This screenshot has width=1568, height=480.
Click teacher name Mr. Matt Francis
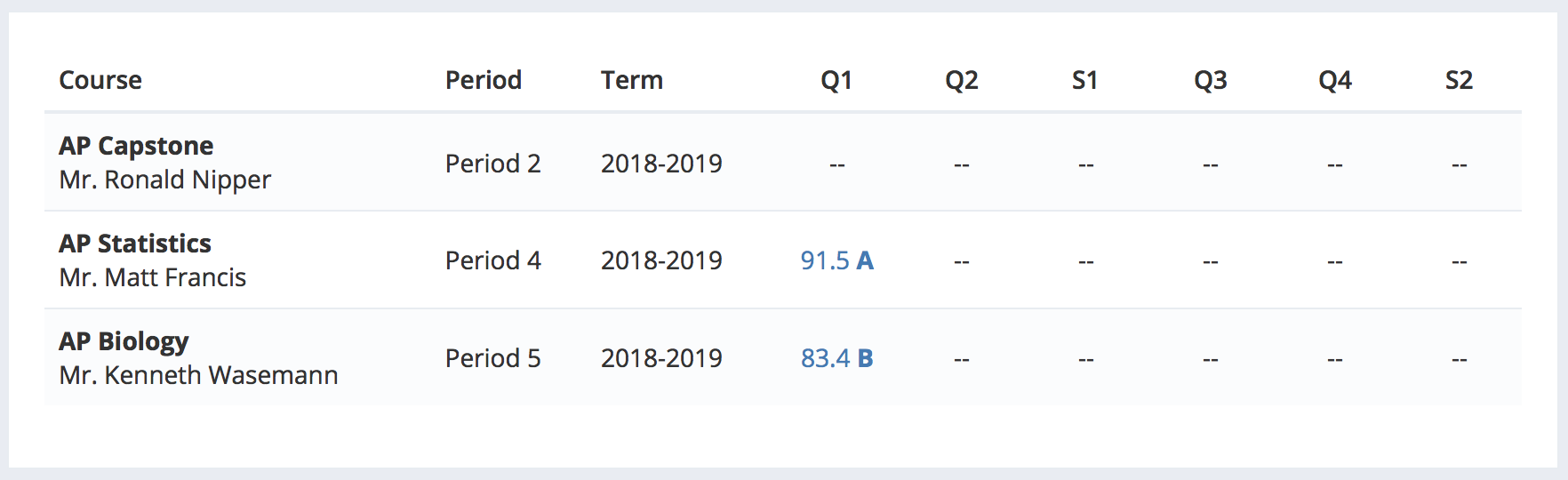pyautogui.click(x=153, y=277)
